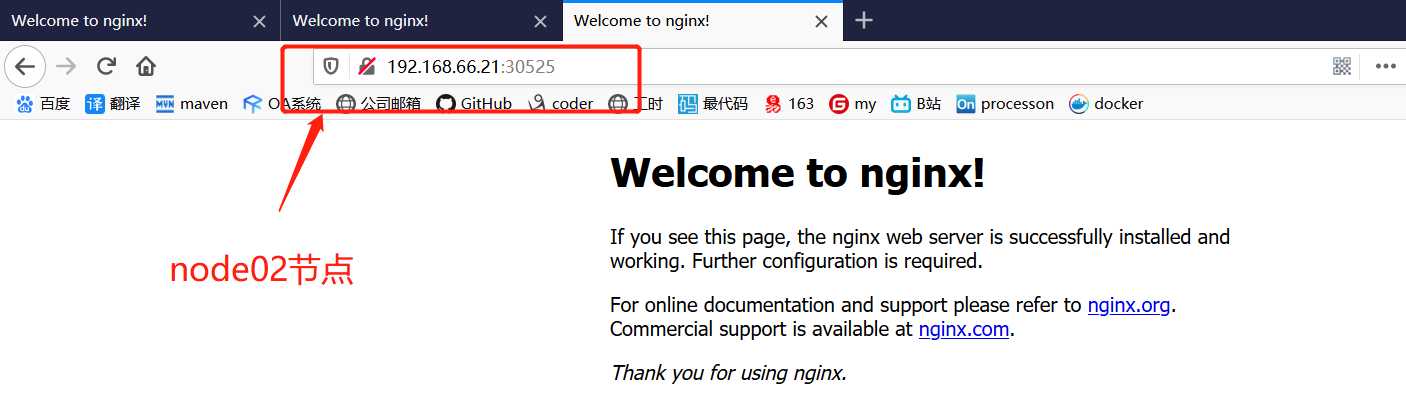Reload the current nginx page
This screenshot has width=1406, height=398.
pyautogui.click(x=106, y=67)
